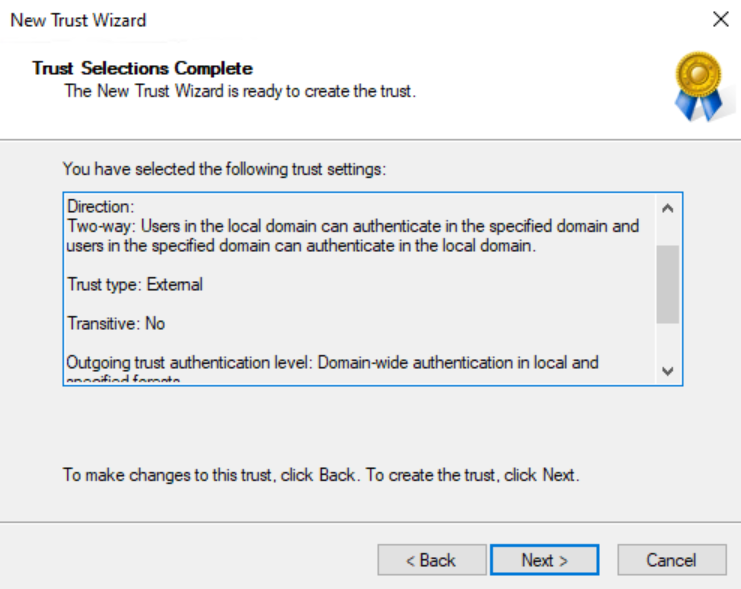Image resolution: width=741 pixels, height=589 pixels.
Task: Click the "To make changes to this trust" instruction
Action: point(321,475)
